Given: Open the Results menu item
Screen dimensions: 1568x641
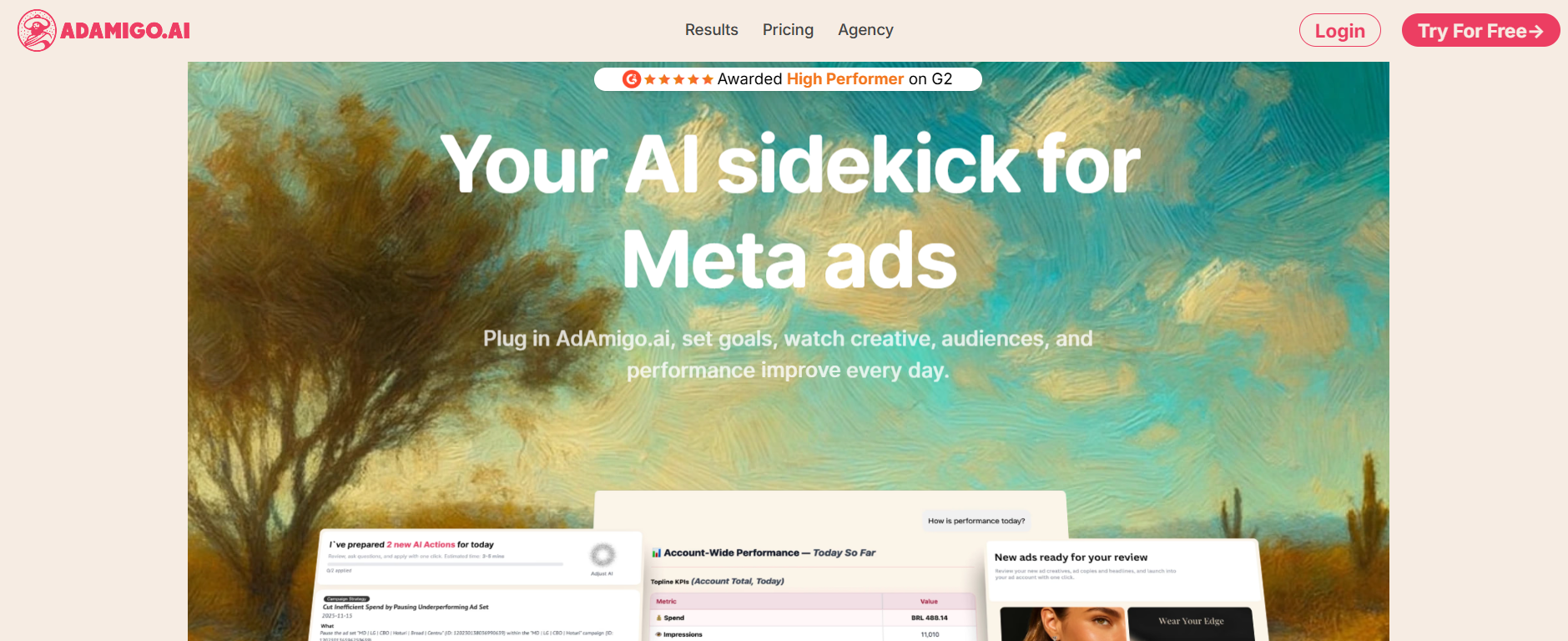Looking at the screenshot, I should [x=711, y=30].
